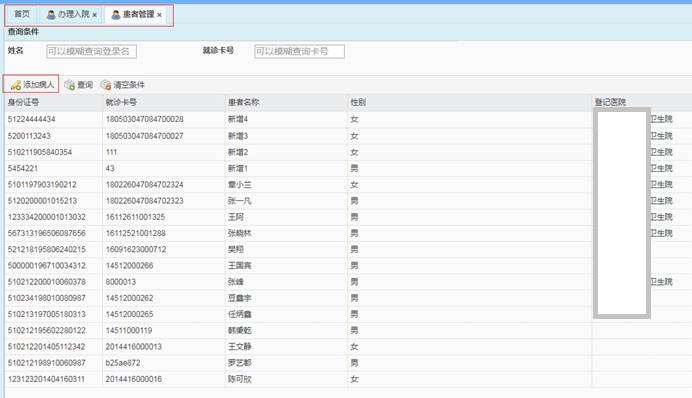The height and width of the screenshot is (398, 692).
Task: Select patient name 王阿
Action: coord(236,217)
